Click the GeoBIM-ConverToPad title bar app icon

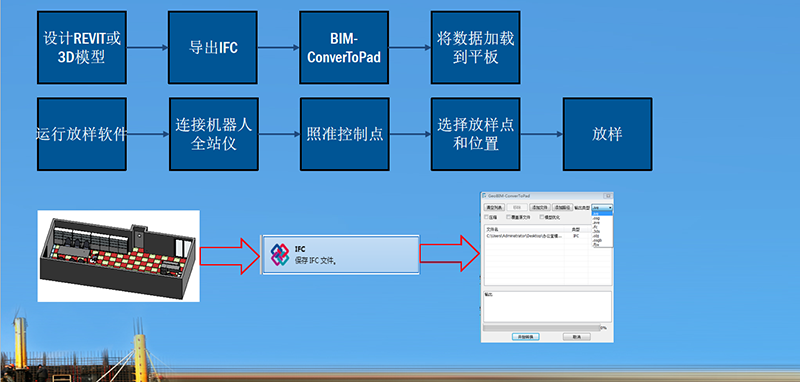(484, 195)
